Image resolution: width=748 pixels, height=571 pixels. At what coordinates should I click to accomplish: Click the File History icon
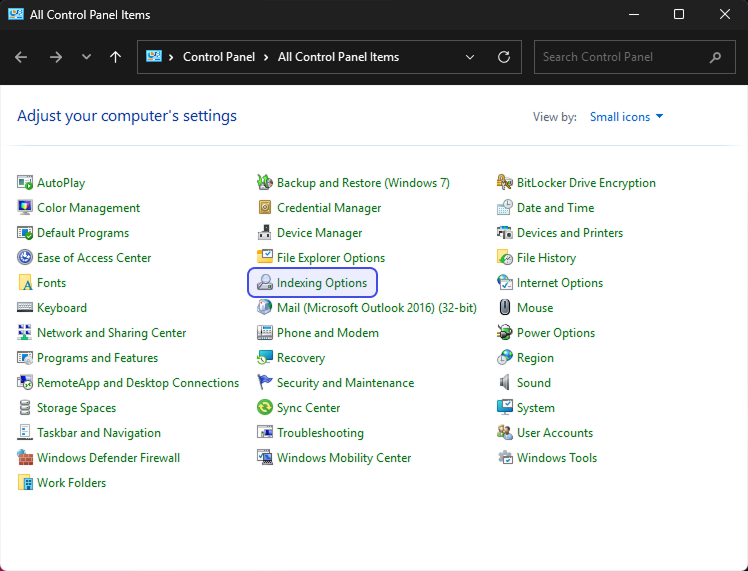coord(505,258)
